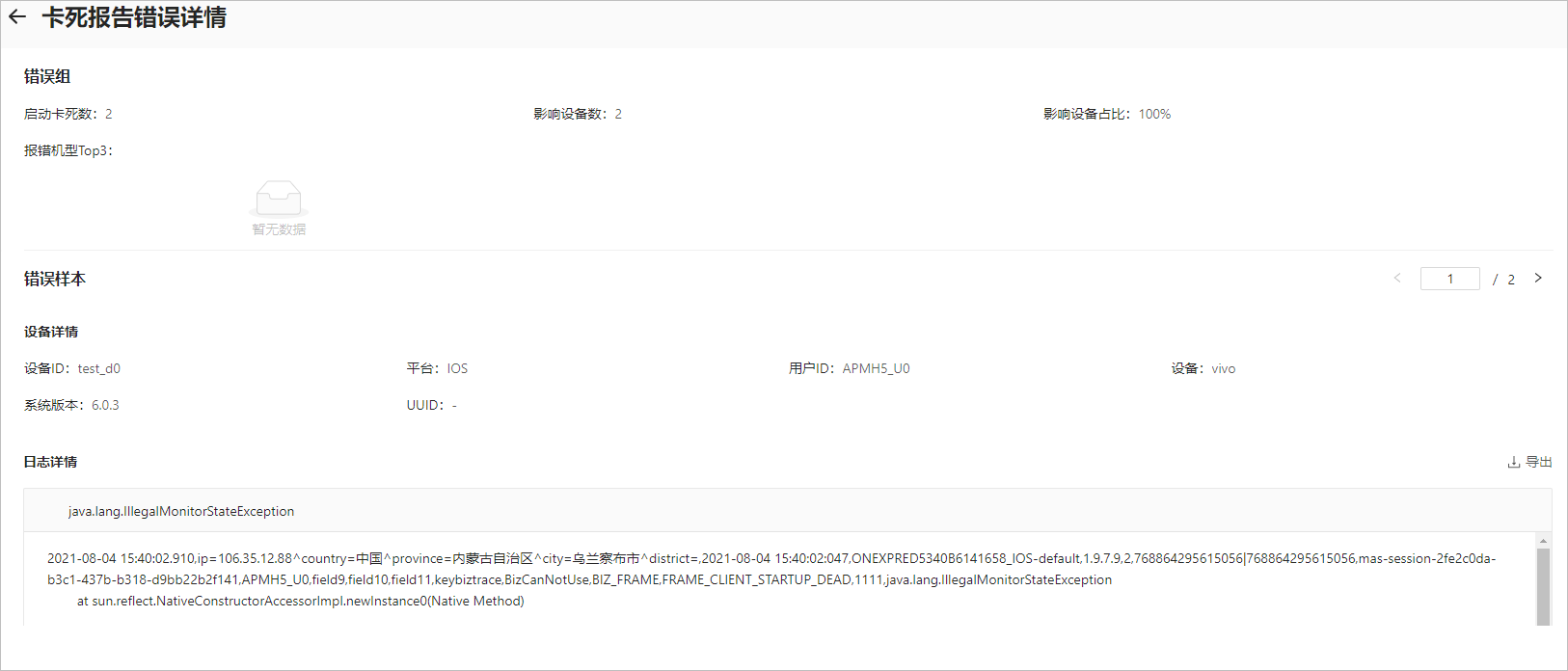The width and height of the screenshot is (1568, 671).
Task: Click the 卡死报告错误详情 page title
Action: [x=134, y=17]
